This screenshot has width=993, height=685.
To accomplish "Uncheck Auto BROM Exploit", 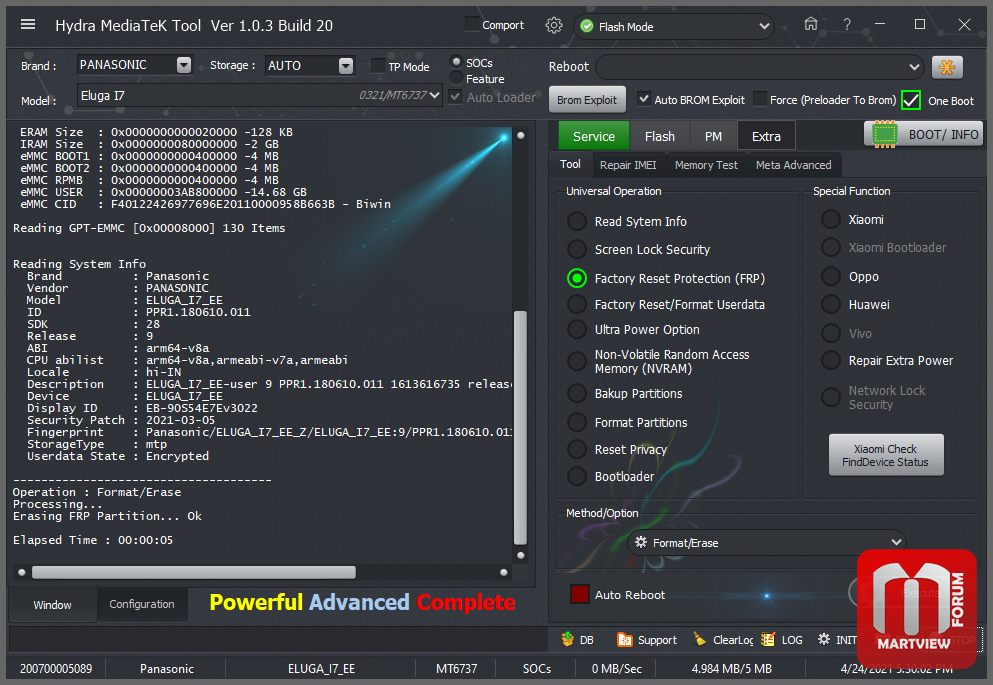I will (x=643, y=99).
